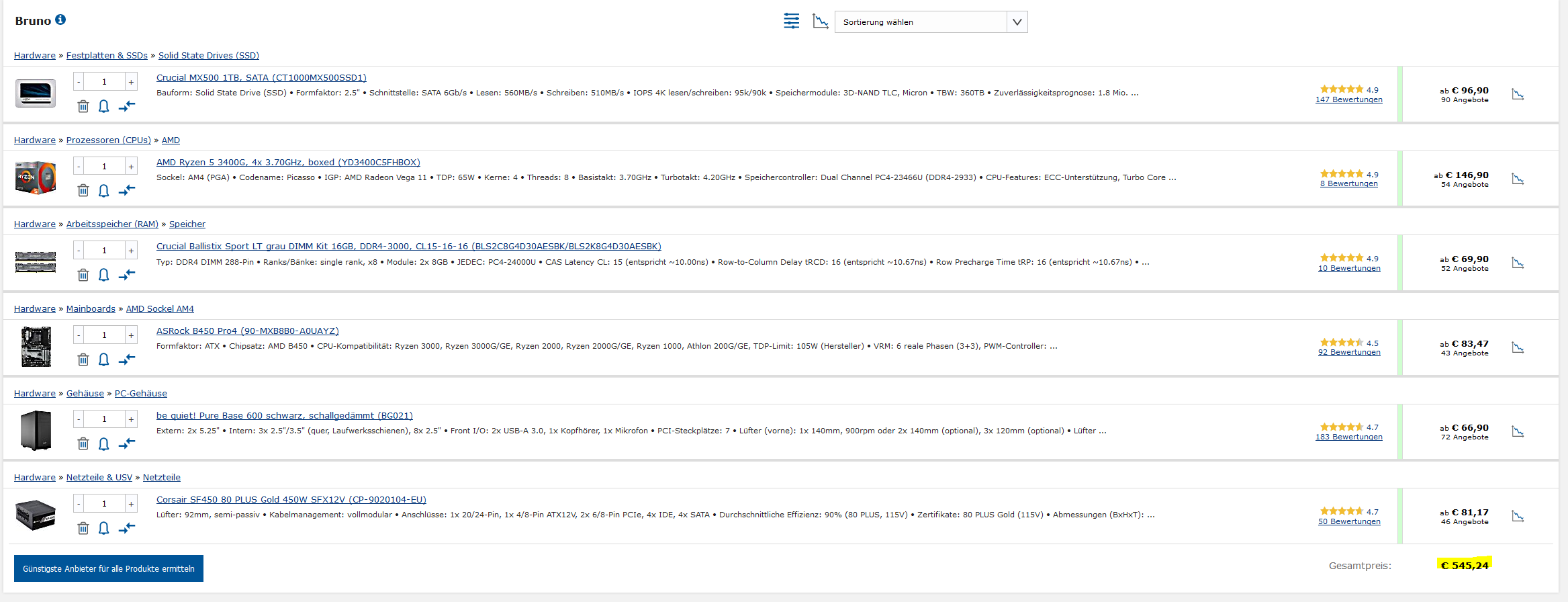
Task: Click the AMD Ryzen box thumbnail
Action: pos(36,178)
